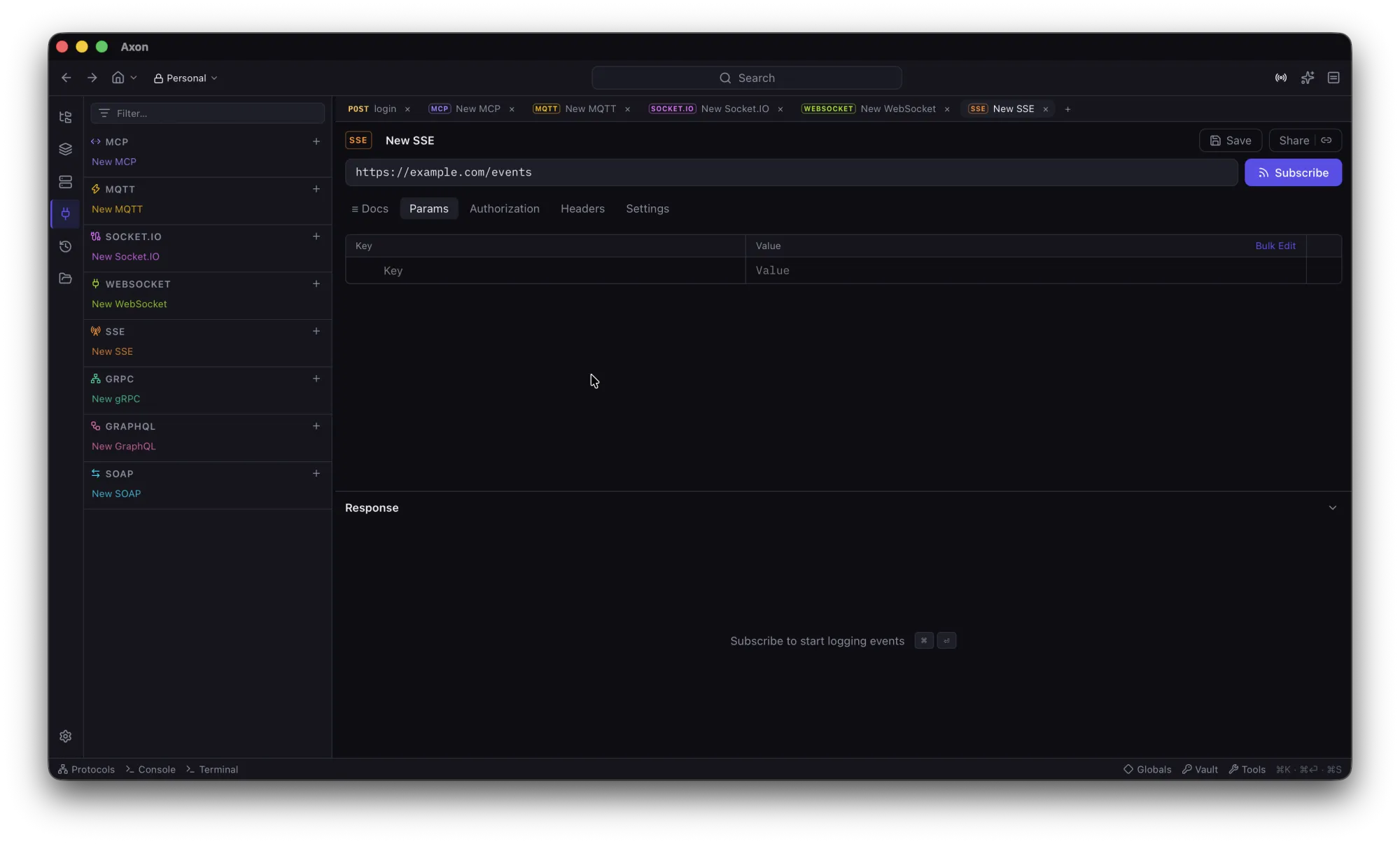1400x844 pixels.
Task: Open the AI sparkles icon
Action: tap(1307, 78)
